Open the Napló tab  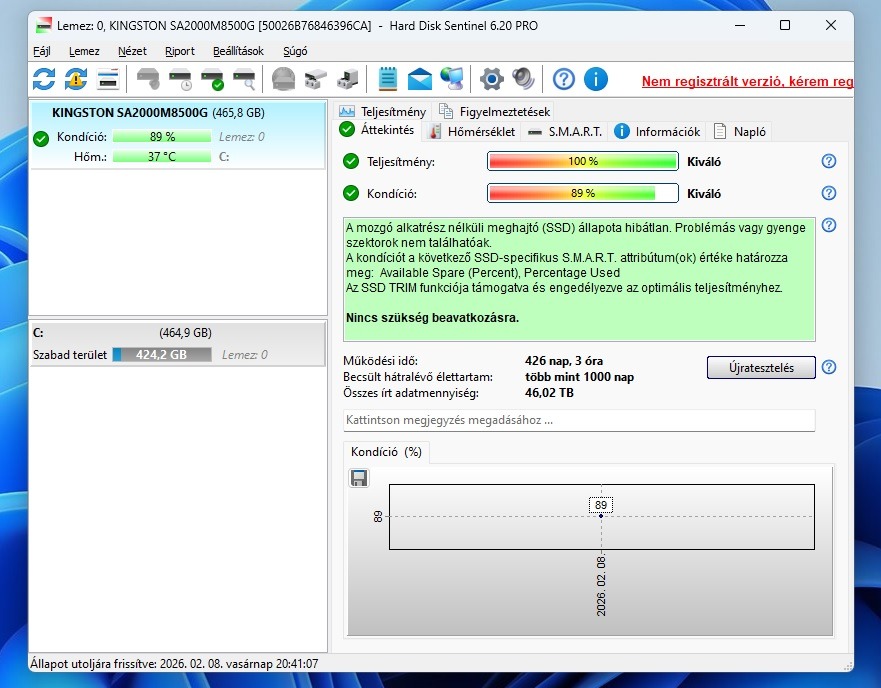pyautogui.click(x=739, y=132)
